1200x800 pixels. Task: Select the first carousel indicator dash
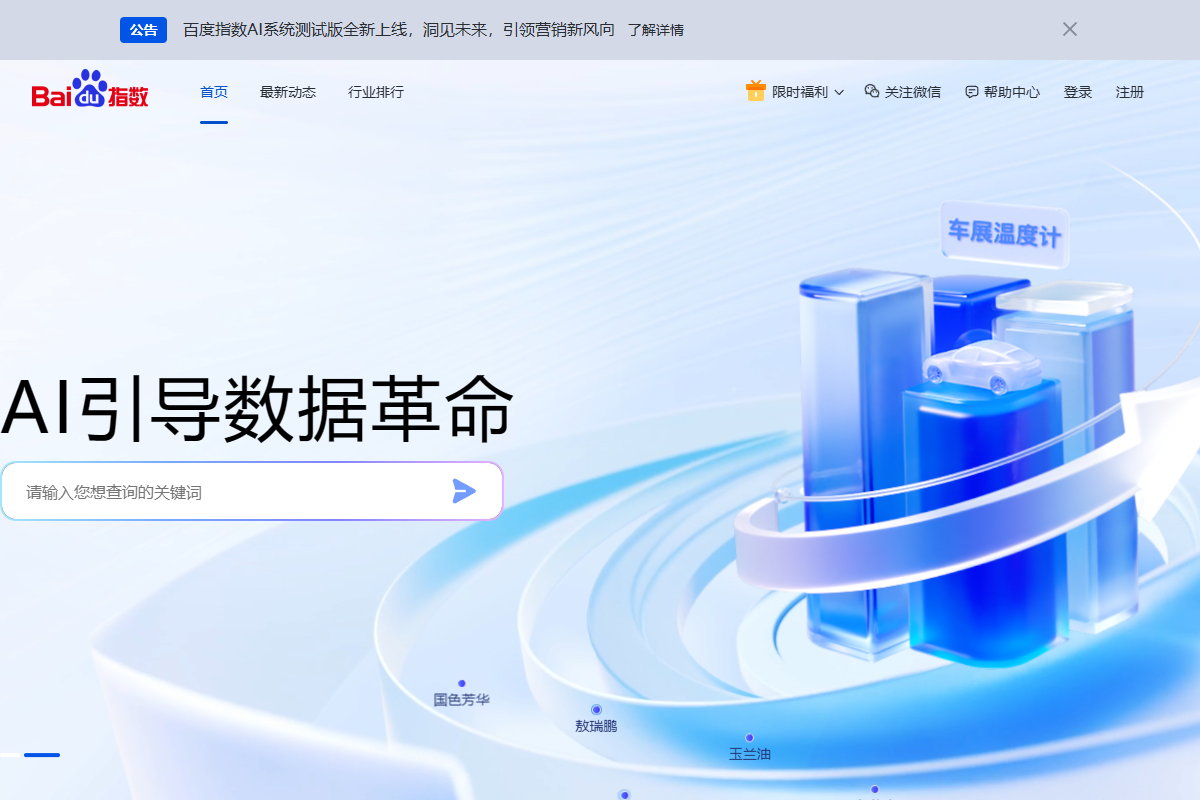click(41, 755)
